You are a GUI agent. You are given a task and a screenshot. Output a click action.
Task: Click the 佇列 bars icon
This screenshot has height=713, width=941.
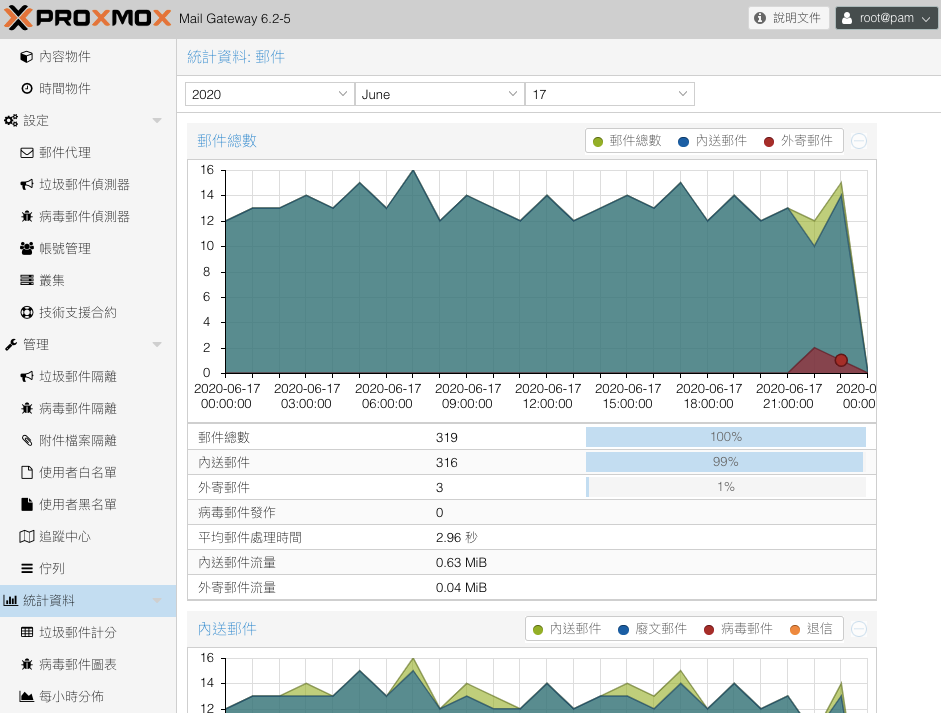click(x=26, y=568)
